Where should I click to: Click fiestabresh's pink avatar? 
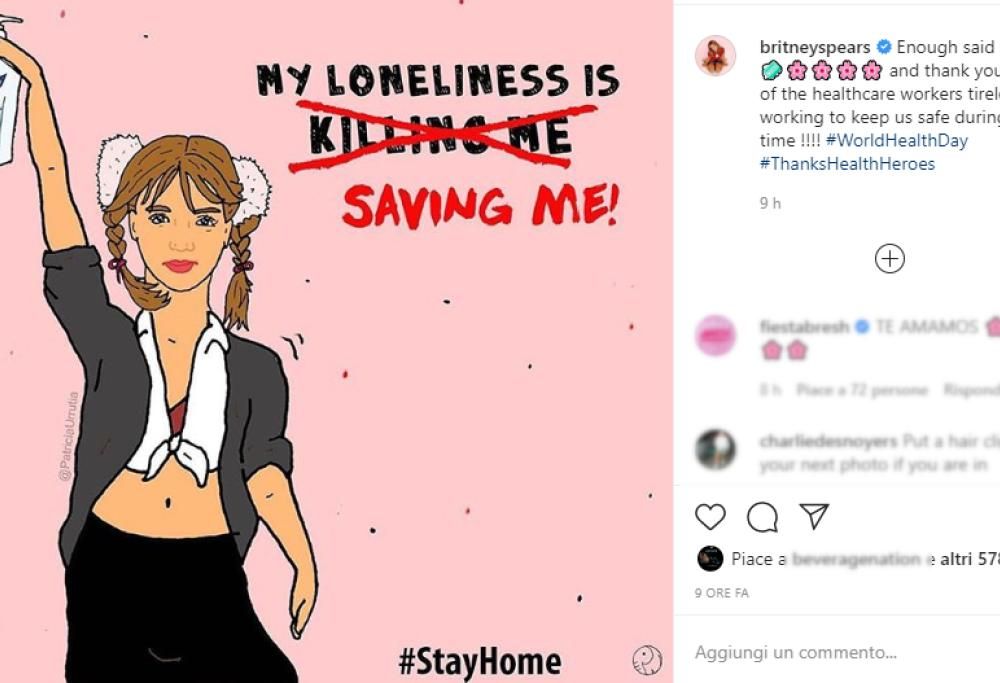(x=716, y=336)
